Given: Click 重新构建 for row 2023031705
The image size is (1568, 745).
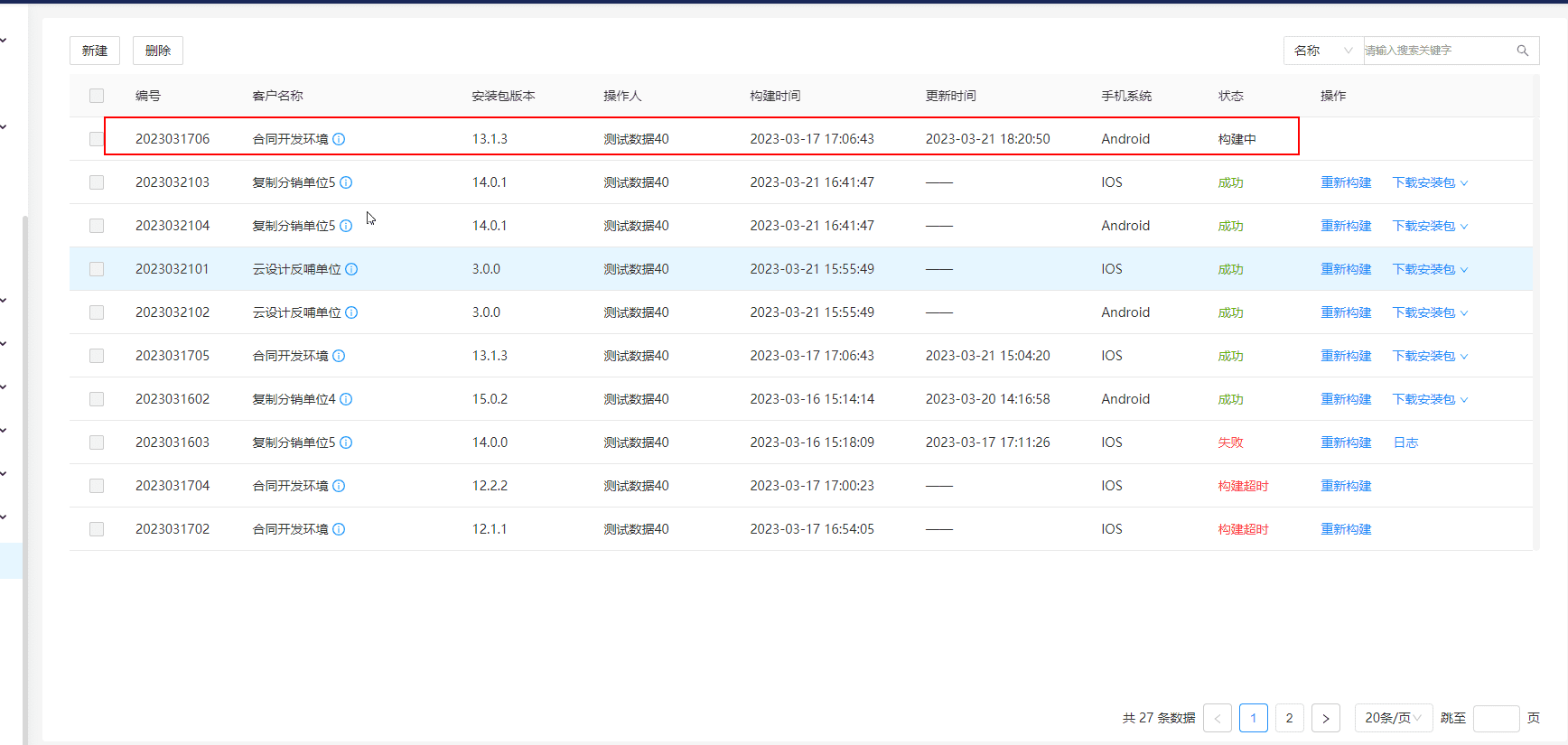Looking at the screenshot, I should pos(1346,356).
